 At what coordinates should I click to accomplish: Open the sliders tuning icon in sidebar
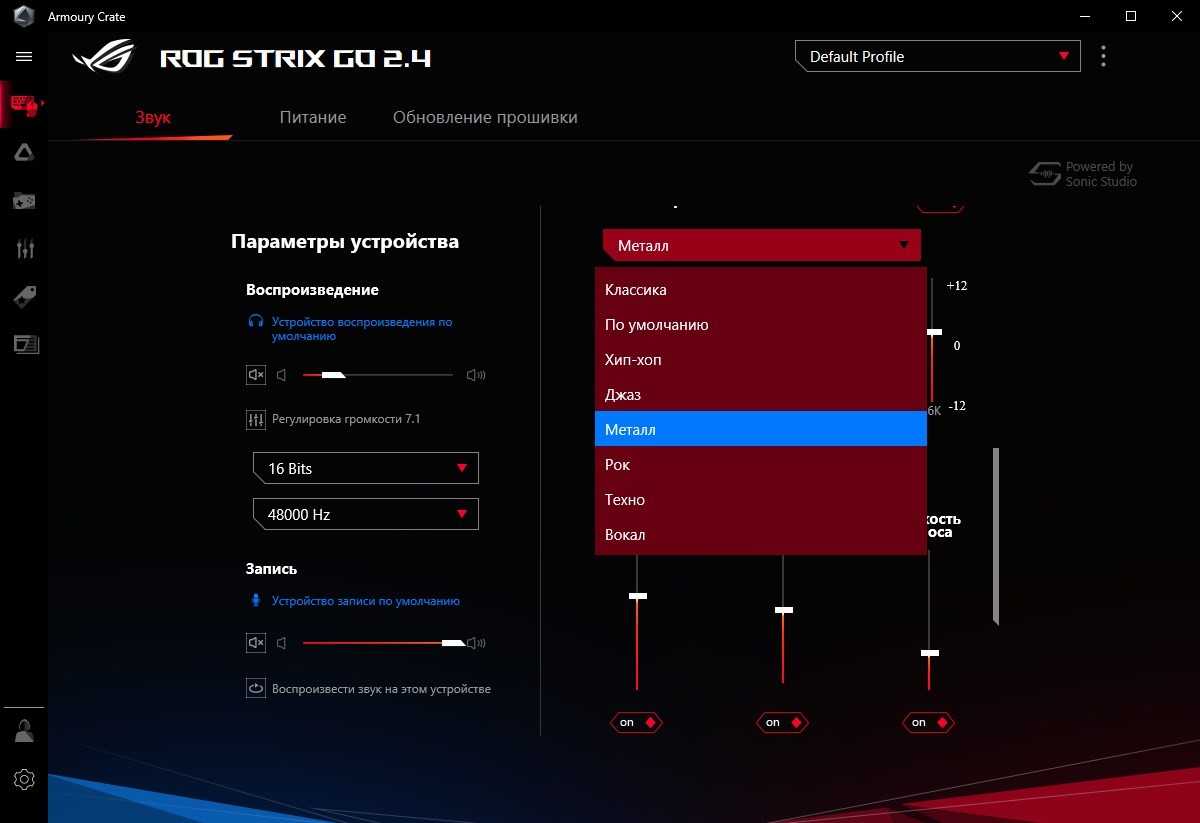pos(24,249)
